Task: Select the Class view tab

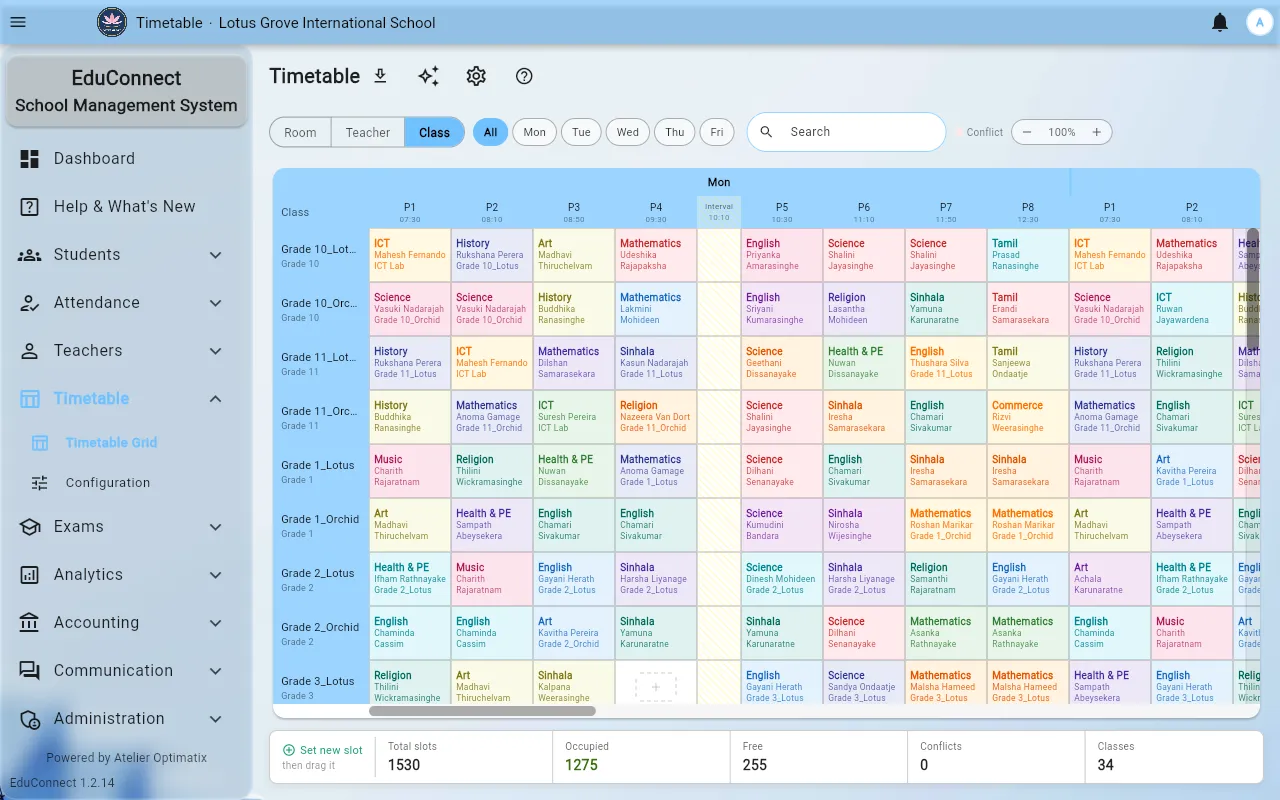Action: 435,132
